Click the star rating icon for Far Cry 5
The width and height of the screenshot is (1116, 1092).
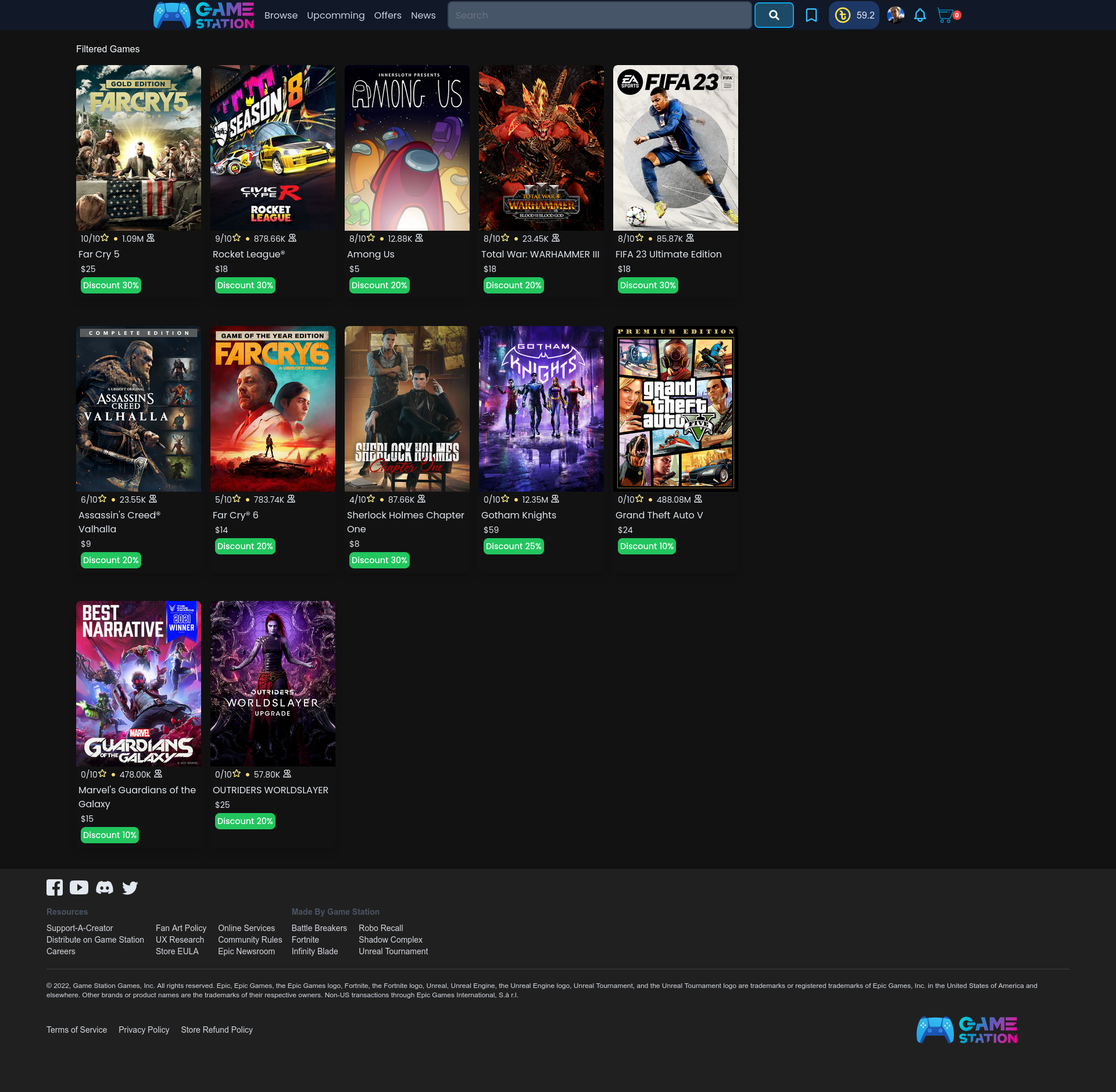pyautogui.click(x=105, y=238)
